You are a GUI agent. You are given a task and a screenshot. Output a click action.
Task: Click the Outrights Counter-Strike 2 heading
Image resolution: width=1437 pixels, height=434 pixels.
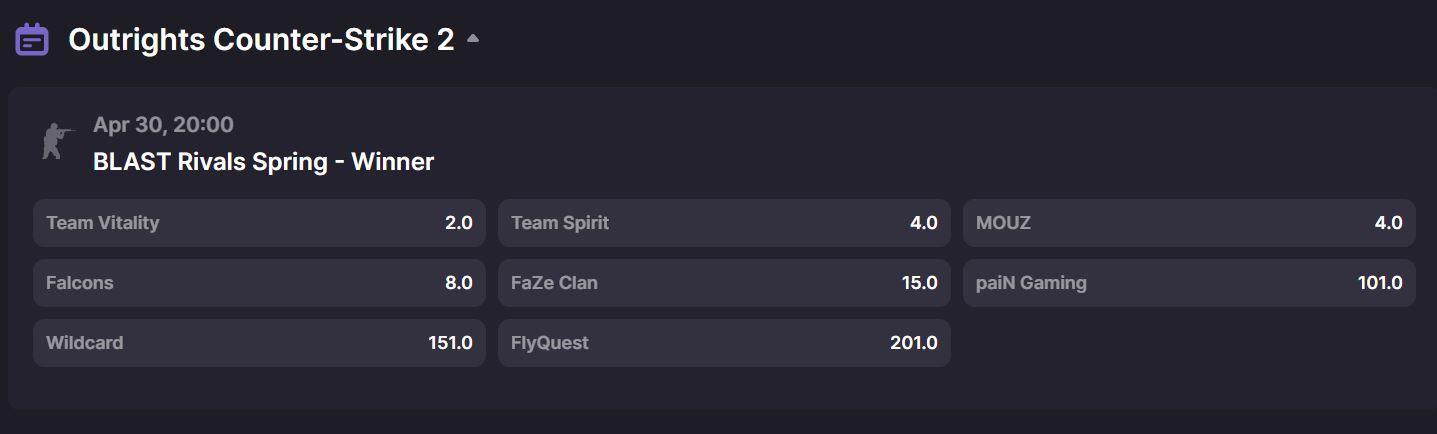(261, 40)
